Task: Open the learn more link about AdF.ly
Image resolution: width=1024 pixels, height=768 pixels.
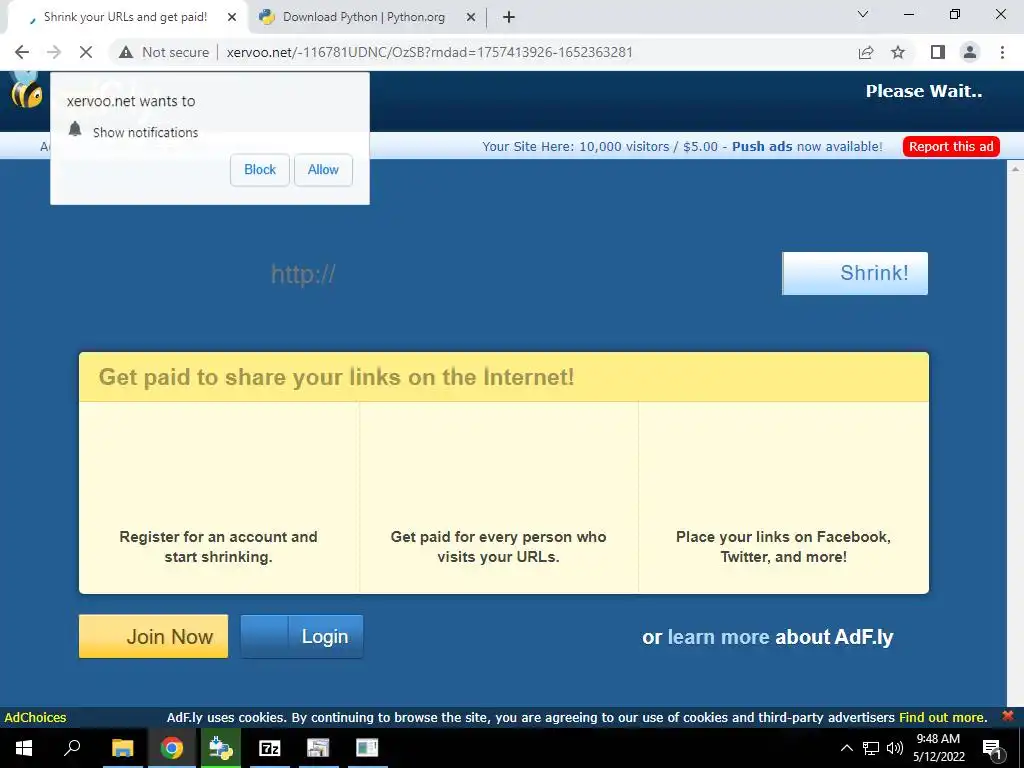Action: [718, 637]
